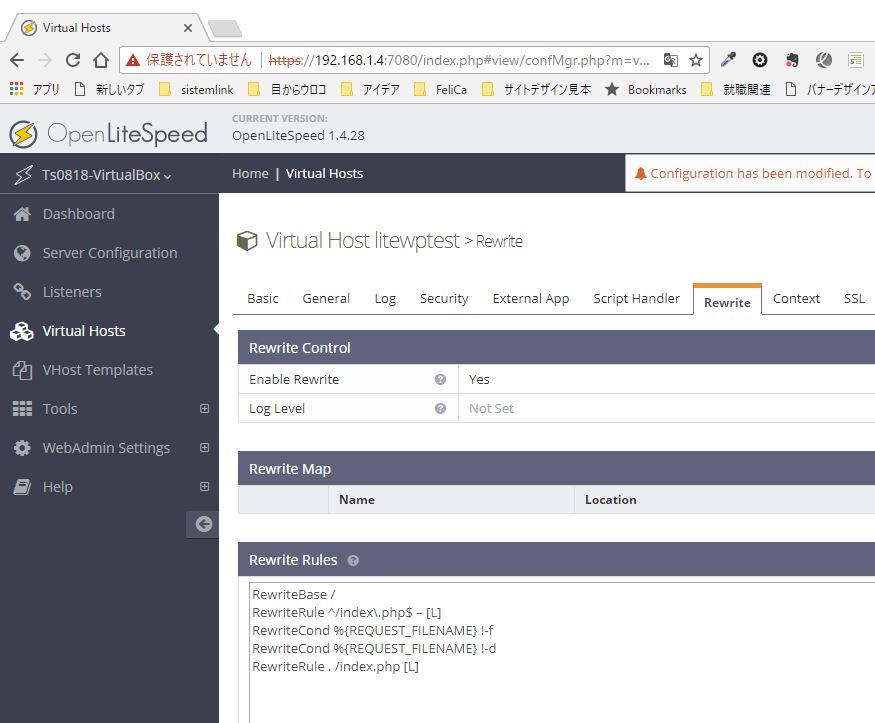Click the Virtual Hosts cubes icon
This screenshot has height=723, width=875.
(x=22, y=331)
